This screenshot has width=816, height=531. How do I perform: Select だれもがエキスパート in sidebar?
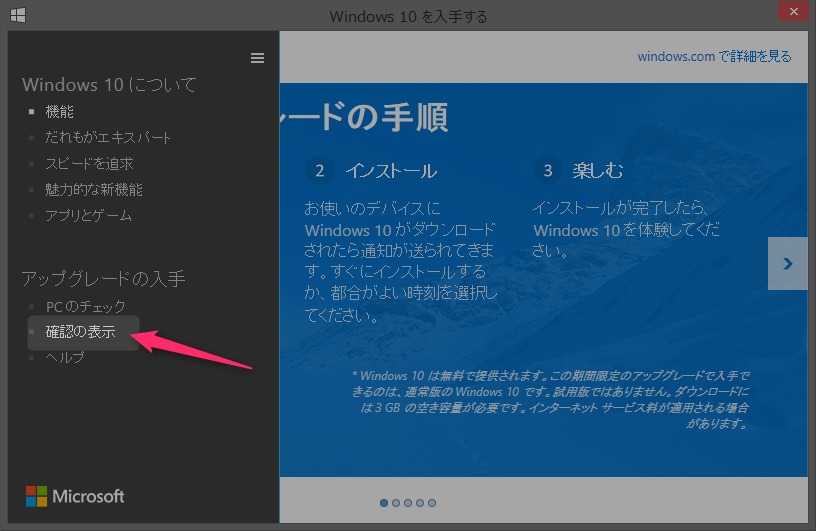coord(108,137)
